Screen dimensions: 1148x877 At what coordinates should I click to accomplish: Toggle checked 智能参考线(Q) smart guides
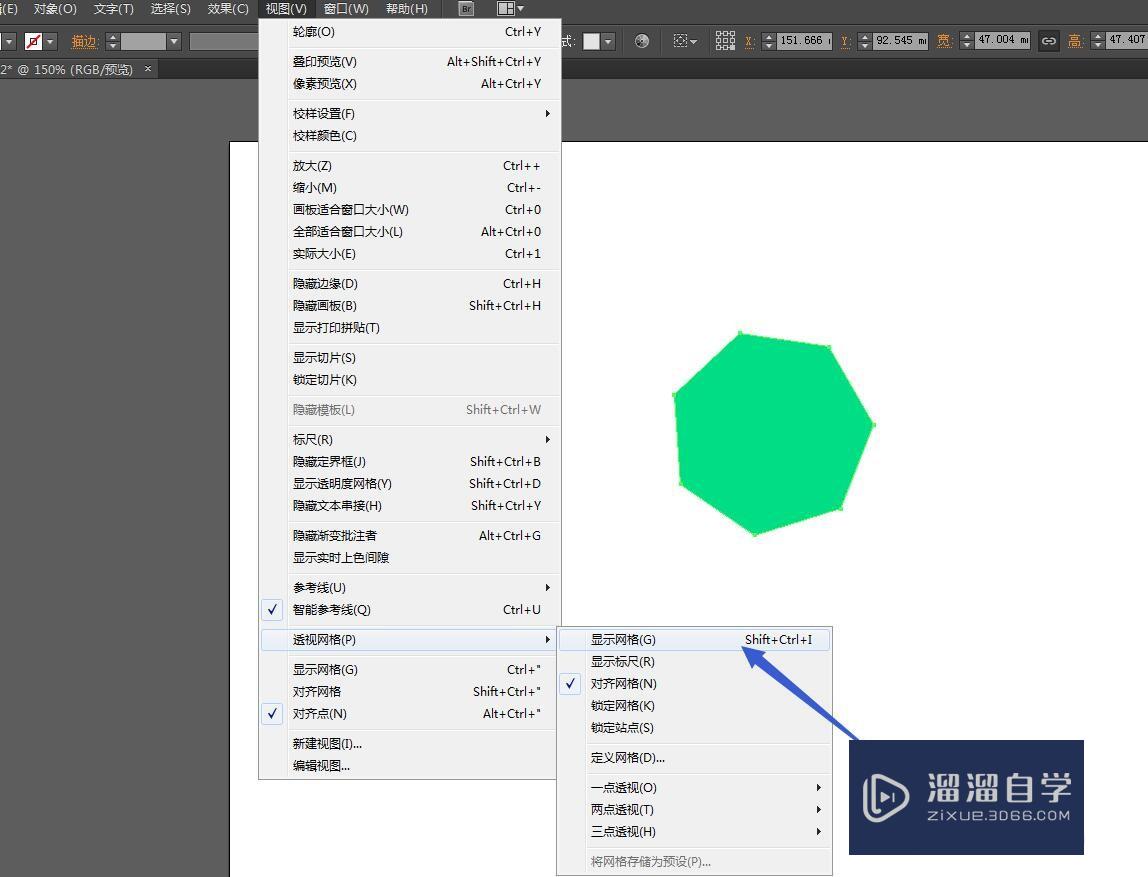[x=410, y=609]
